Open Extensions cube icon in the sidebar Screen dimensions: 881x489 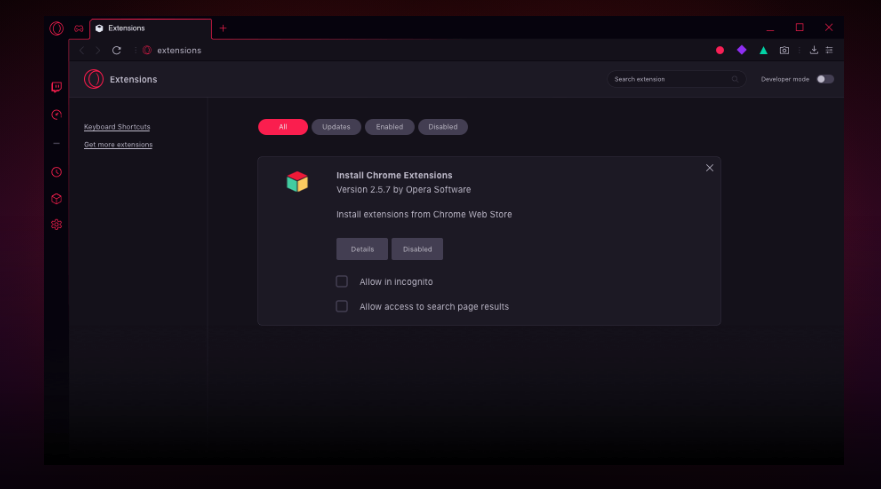56,199
